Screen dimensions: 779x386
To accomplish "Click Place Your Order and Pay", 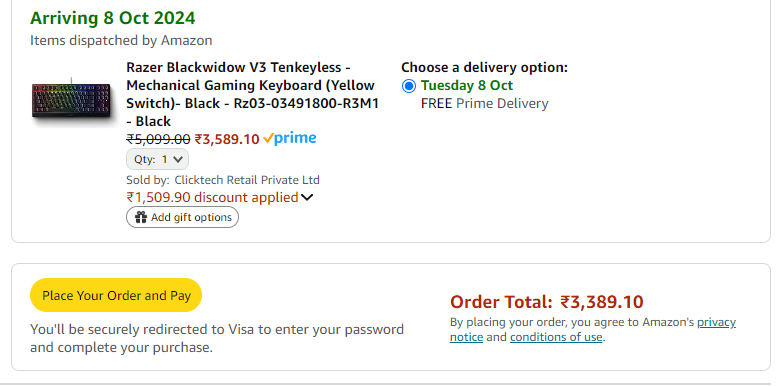I will pyautogui.click(x=116, y=296).
